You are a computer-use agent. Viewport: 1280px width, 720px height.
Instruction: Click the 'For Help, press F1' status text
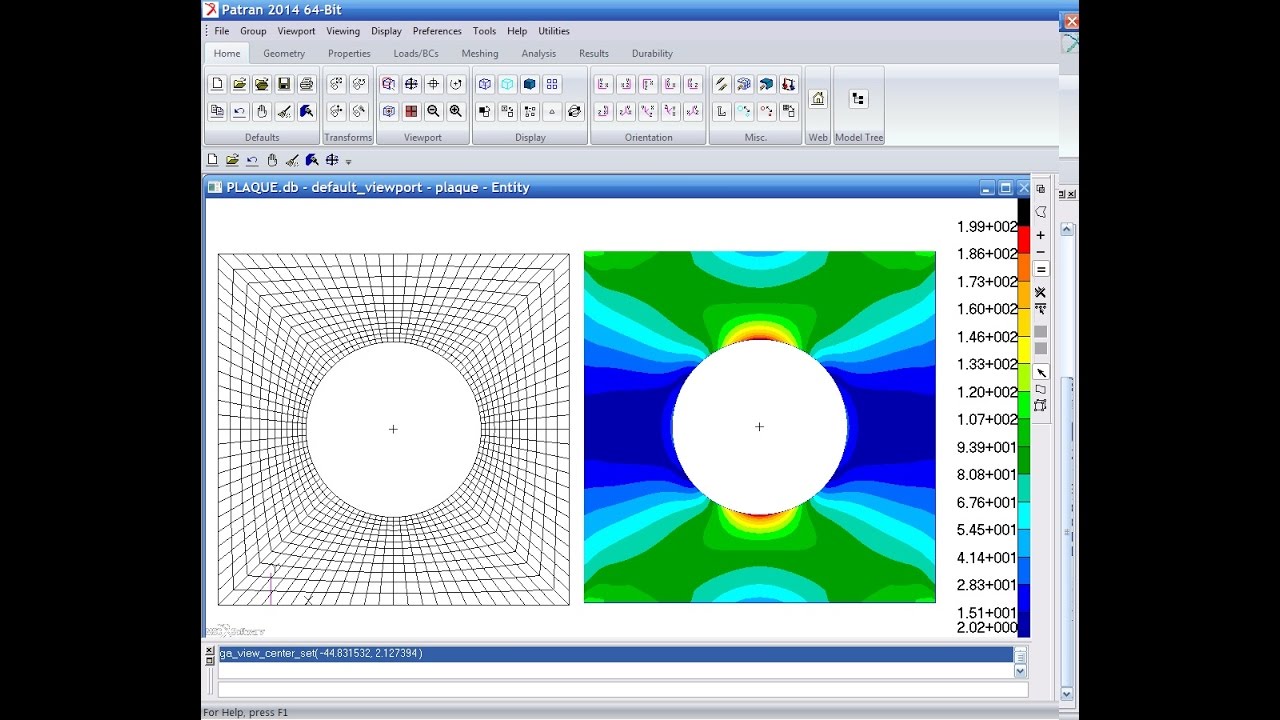click(x=246, y=713)
